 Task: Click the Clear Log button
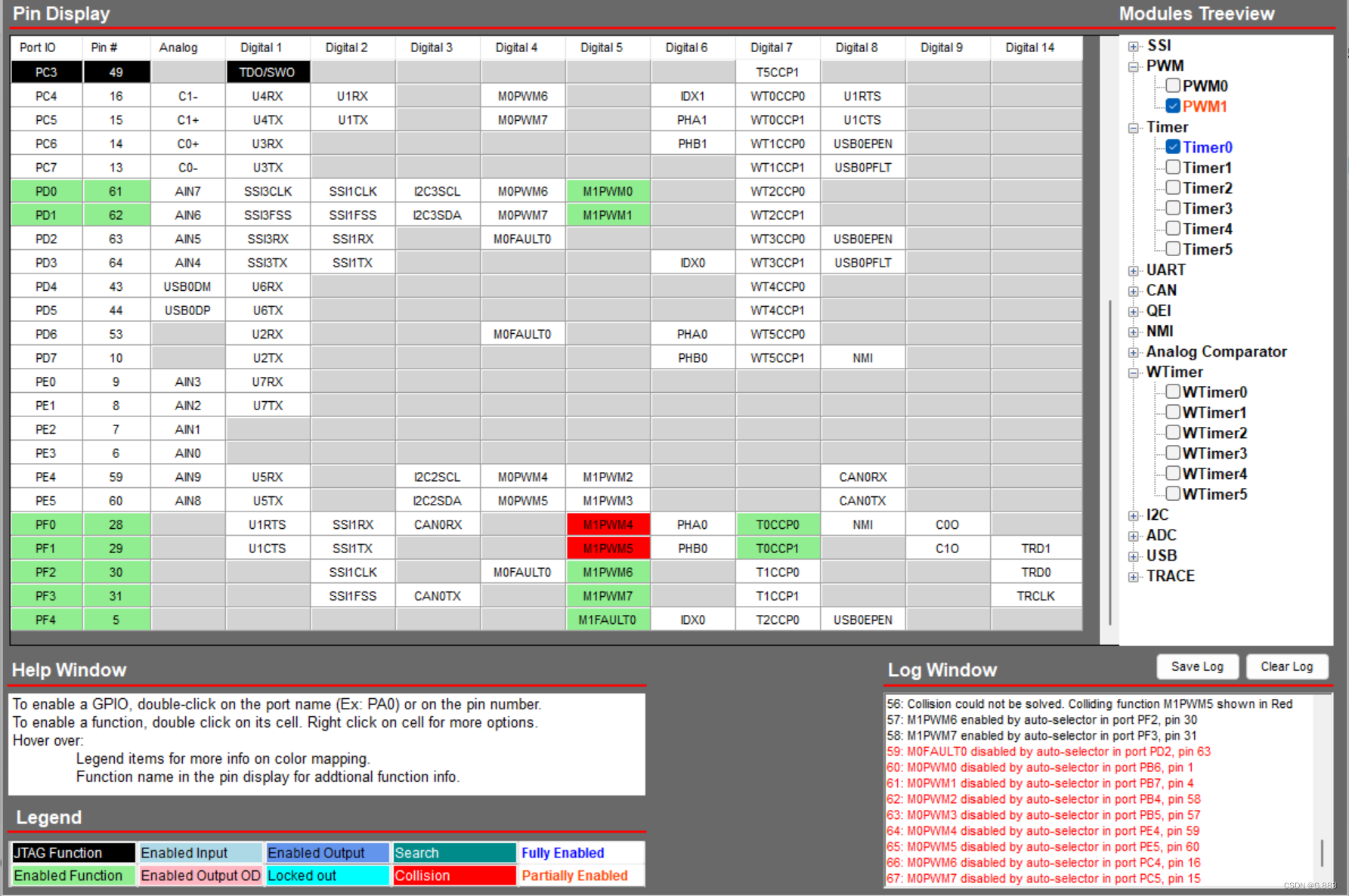[1287, 666]
